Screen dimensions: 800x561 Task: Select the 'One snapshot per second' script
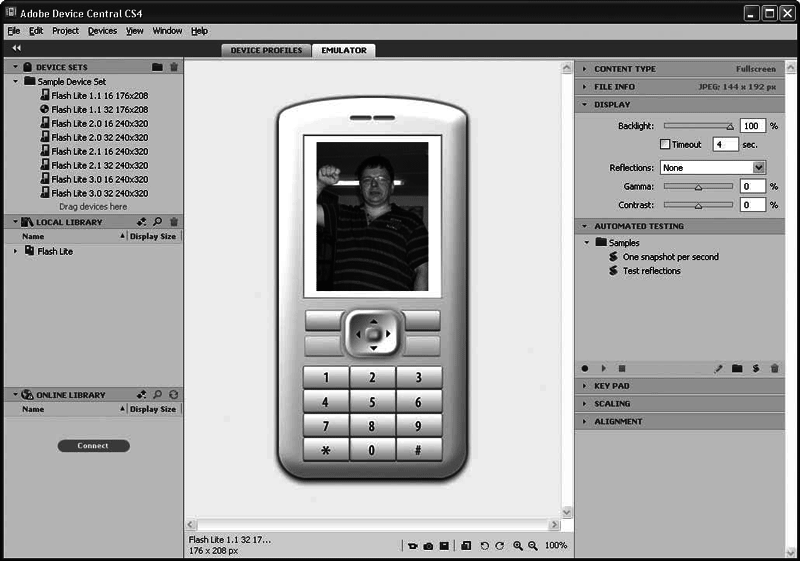click(x=670, y=257)
